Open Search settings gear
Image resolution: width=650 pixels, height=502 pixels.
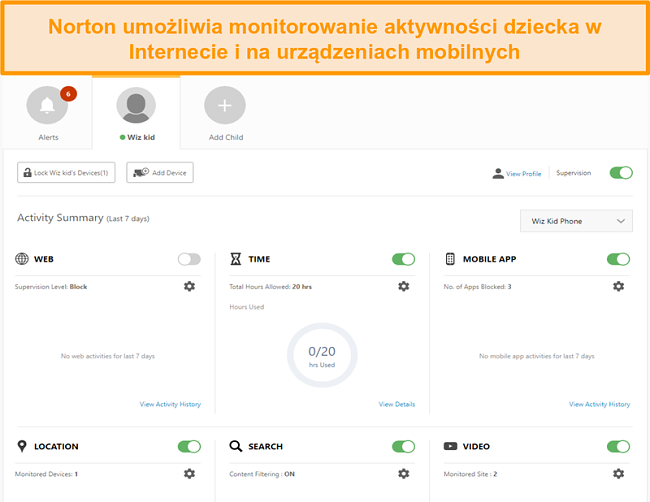(404, 474)
